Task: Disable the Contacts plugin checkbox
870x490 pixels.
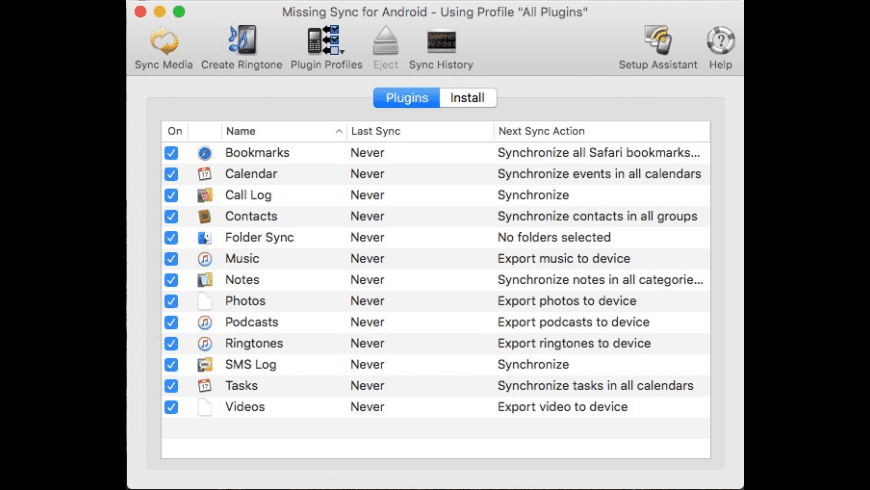Action: coord(171,216)
